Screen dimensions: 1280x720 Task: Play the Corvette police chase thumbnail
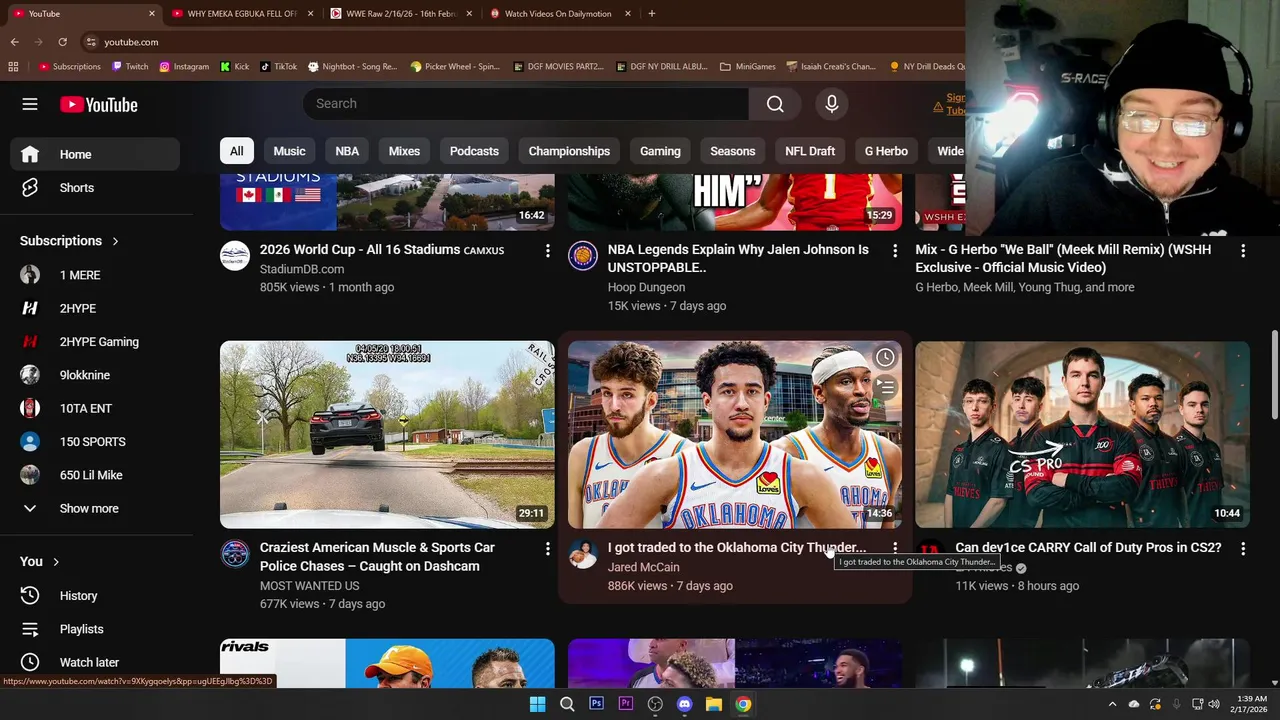(x=387, y=435)
